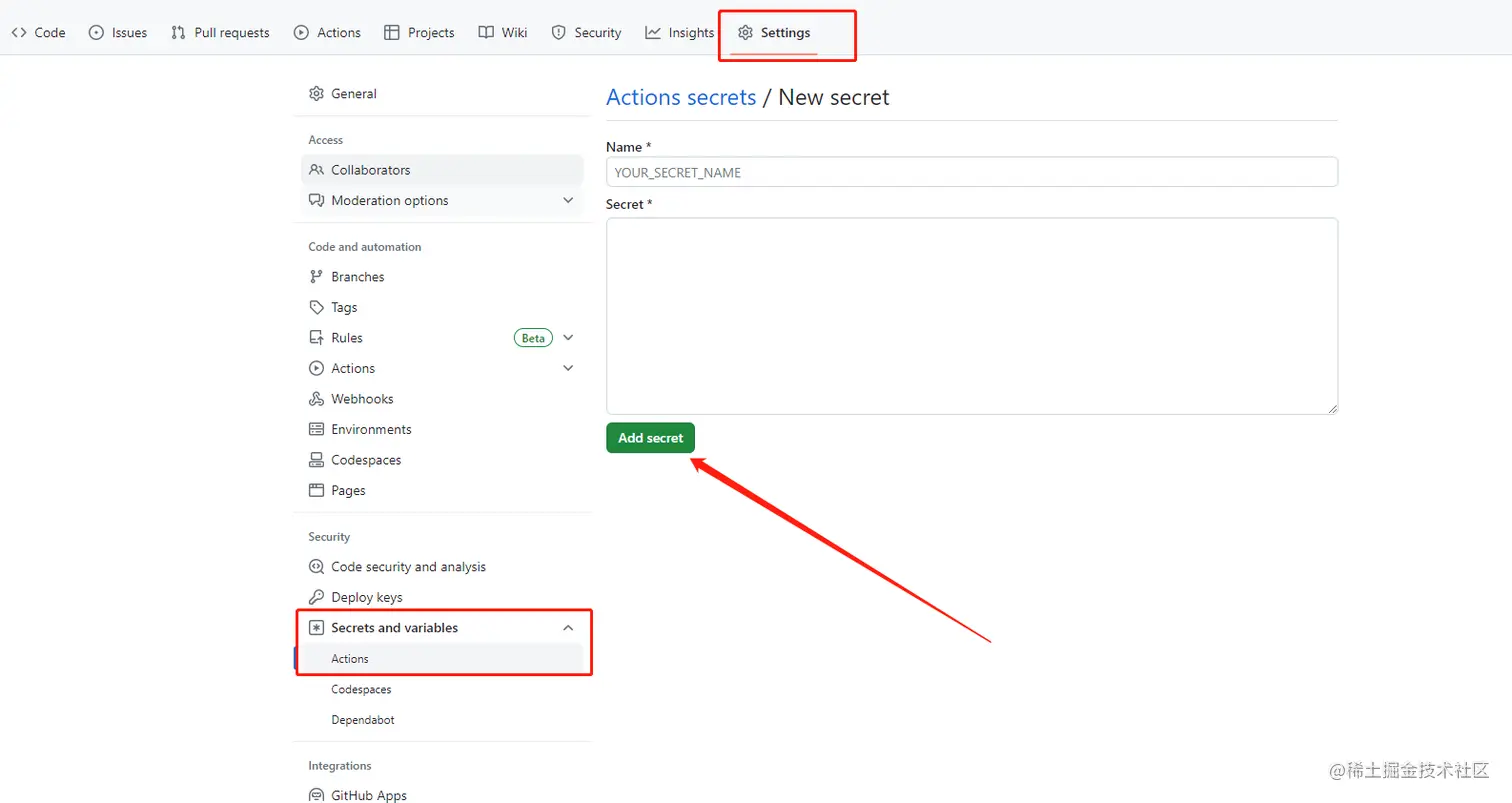
Task: Open GitHub Apps settings
Action: coord(442,796)
